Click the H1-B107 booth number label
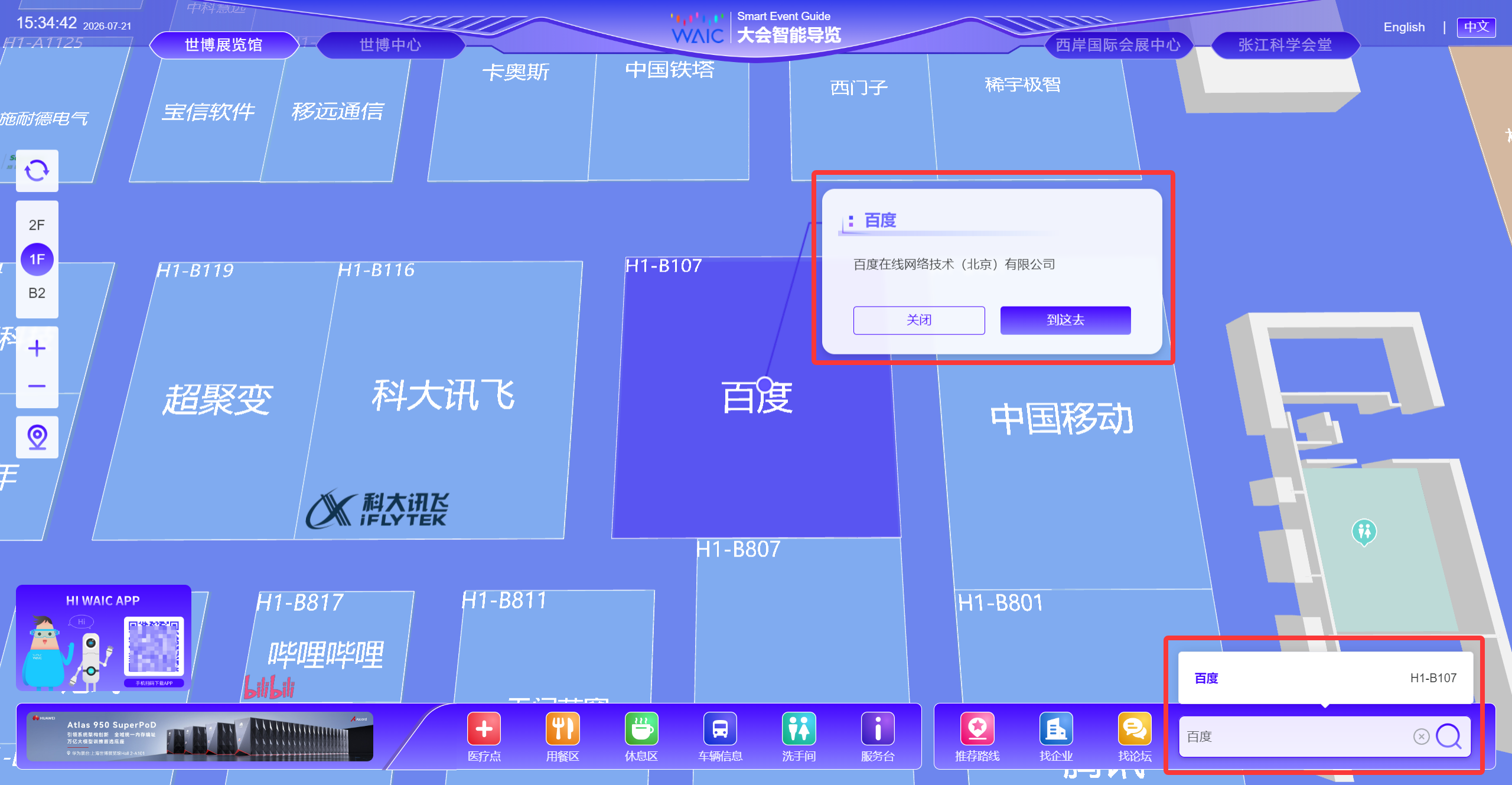Viewport: 1512px width, 785px height. (664, 266)
